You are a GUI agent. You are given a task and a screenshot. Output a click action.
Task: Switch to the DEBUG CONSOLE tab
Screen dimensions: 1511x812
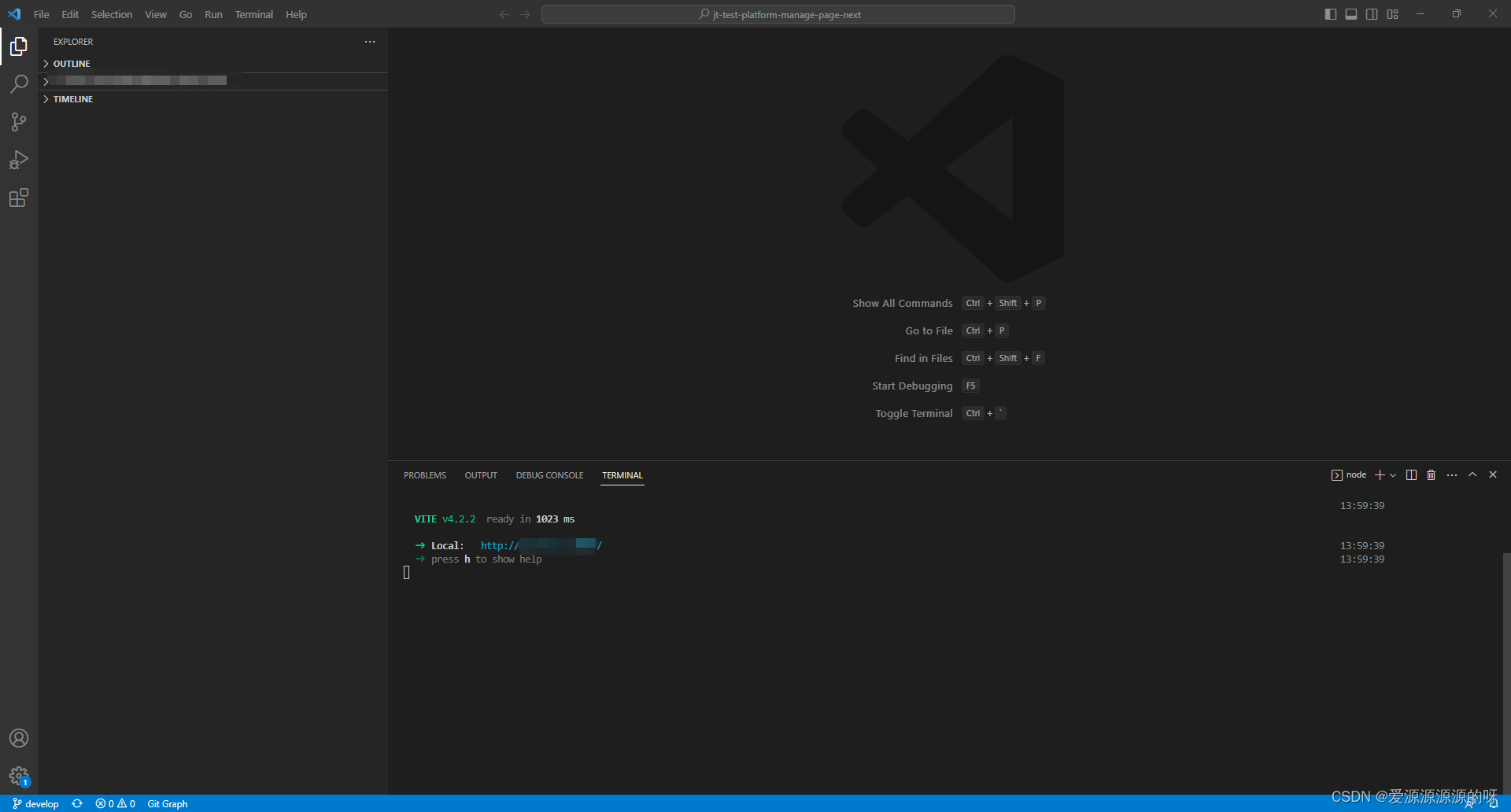coord(550,475)
